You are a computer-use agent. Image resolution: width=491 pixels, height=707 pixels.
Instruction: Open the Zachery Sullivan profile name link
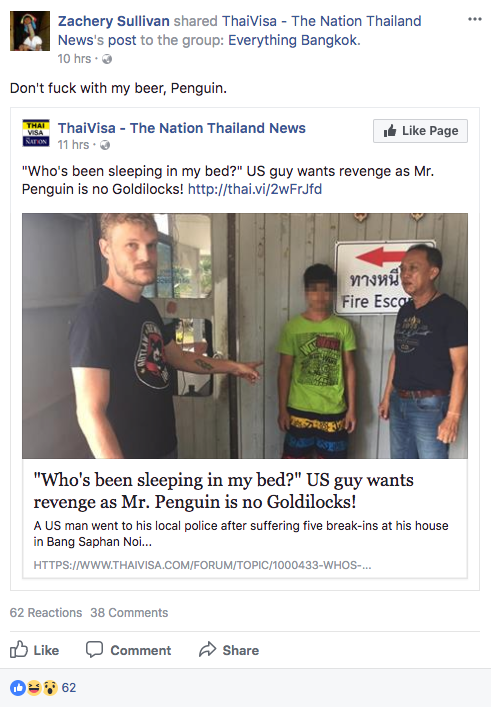pyautogui.click(x=114, y=21)
